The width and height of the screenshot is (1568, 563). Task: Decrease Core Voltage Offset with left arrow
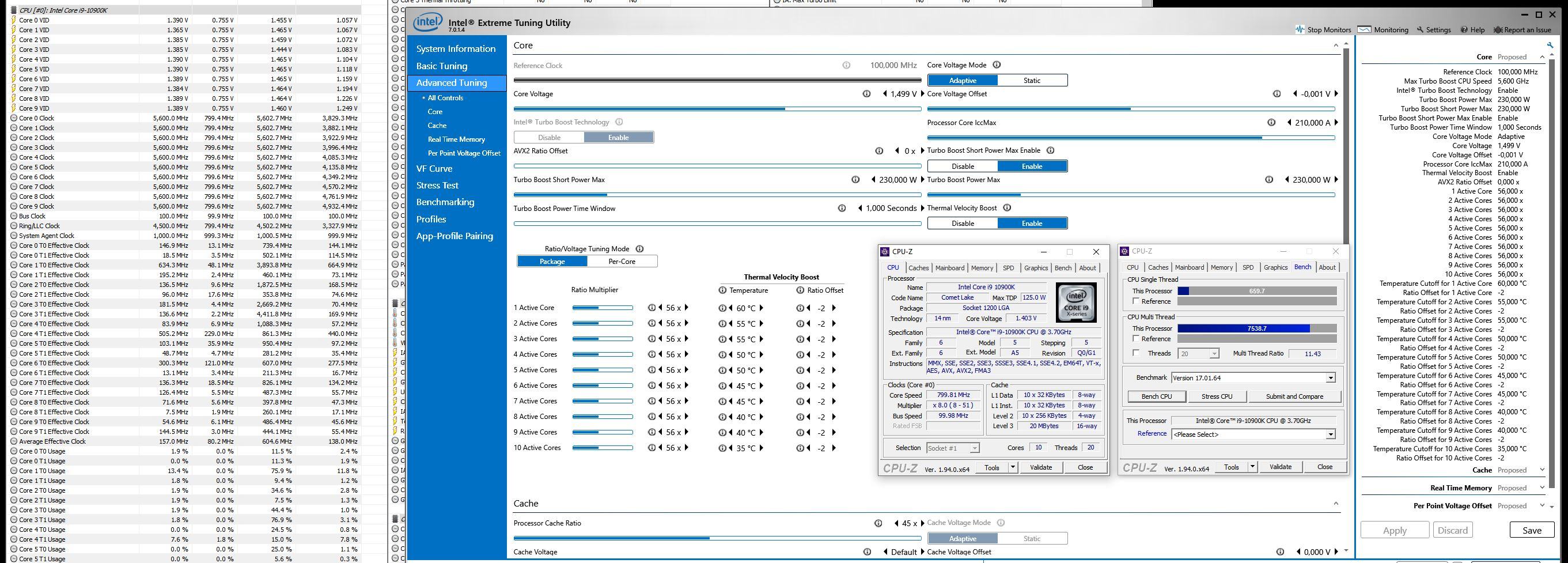coord(1295,94)
